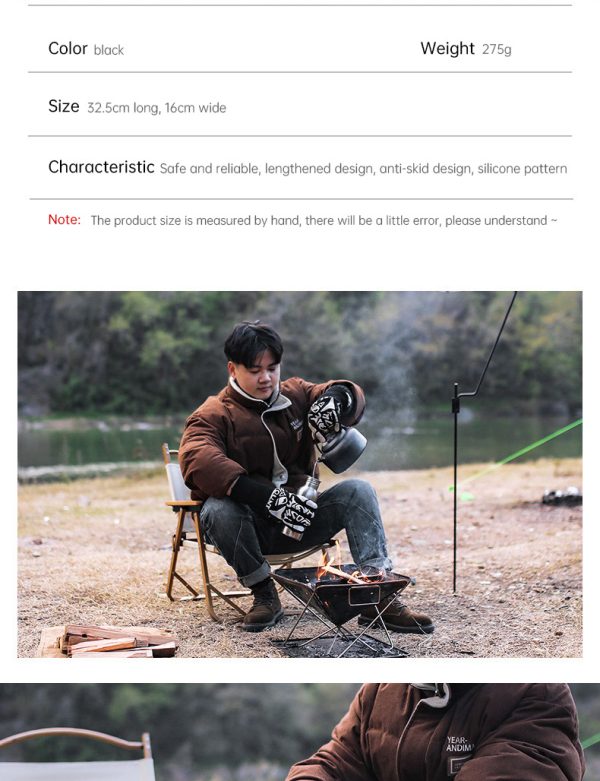Click the patterned glove holding bottle
The image size is (600, 781).
click(x=291, y=511)
